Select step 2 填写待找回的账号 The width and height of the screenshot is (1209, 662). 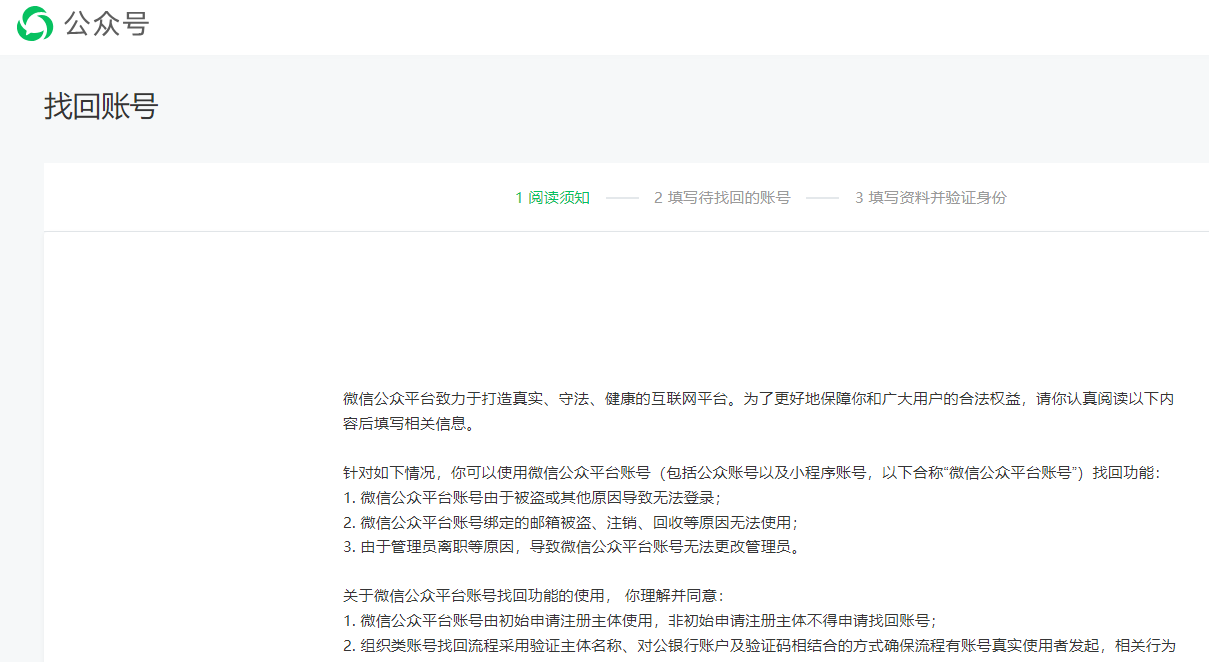(722, 198)
